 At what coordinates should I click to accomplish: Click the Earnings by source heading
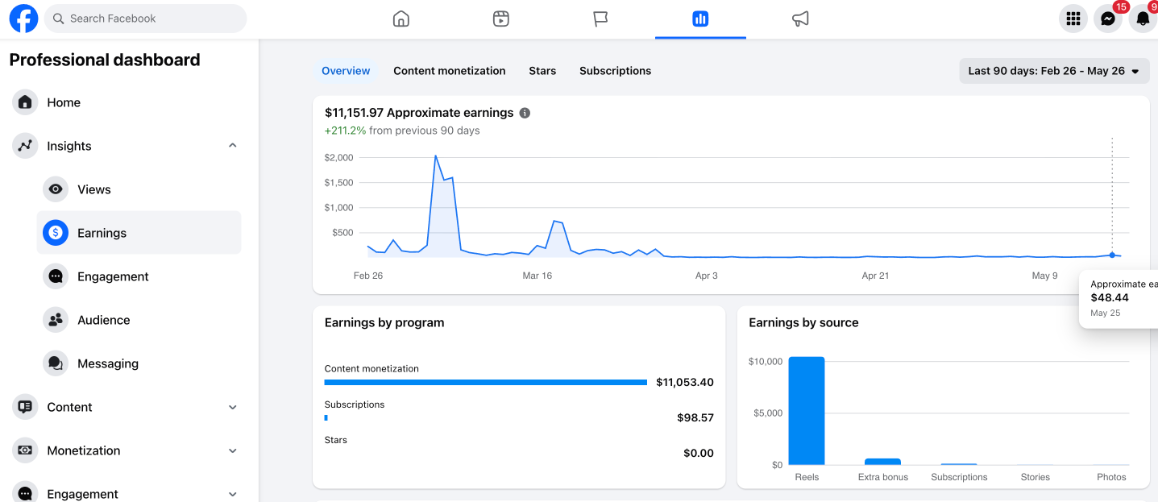pos(804,323)
